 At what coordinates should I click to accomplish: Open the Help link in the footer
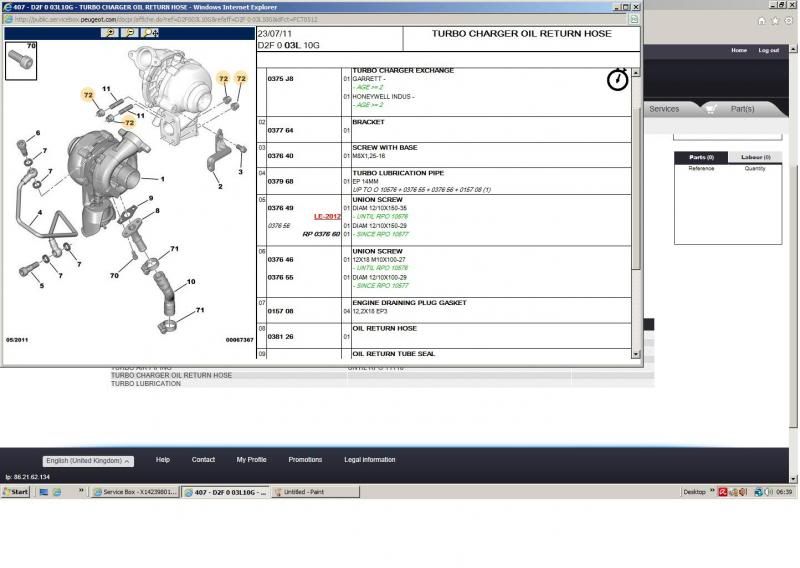[163, 460]
